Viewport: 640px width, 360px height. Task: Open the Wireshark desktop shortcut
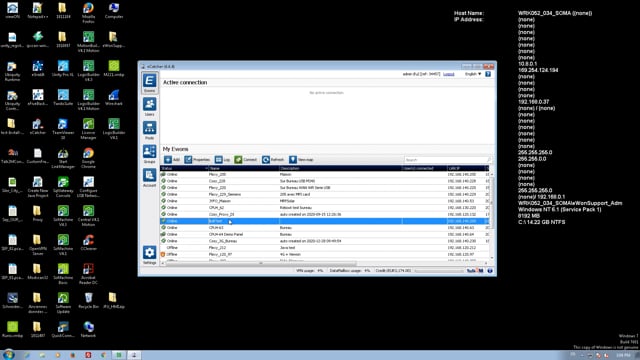click(114, 98)
